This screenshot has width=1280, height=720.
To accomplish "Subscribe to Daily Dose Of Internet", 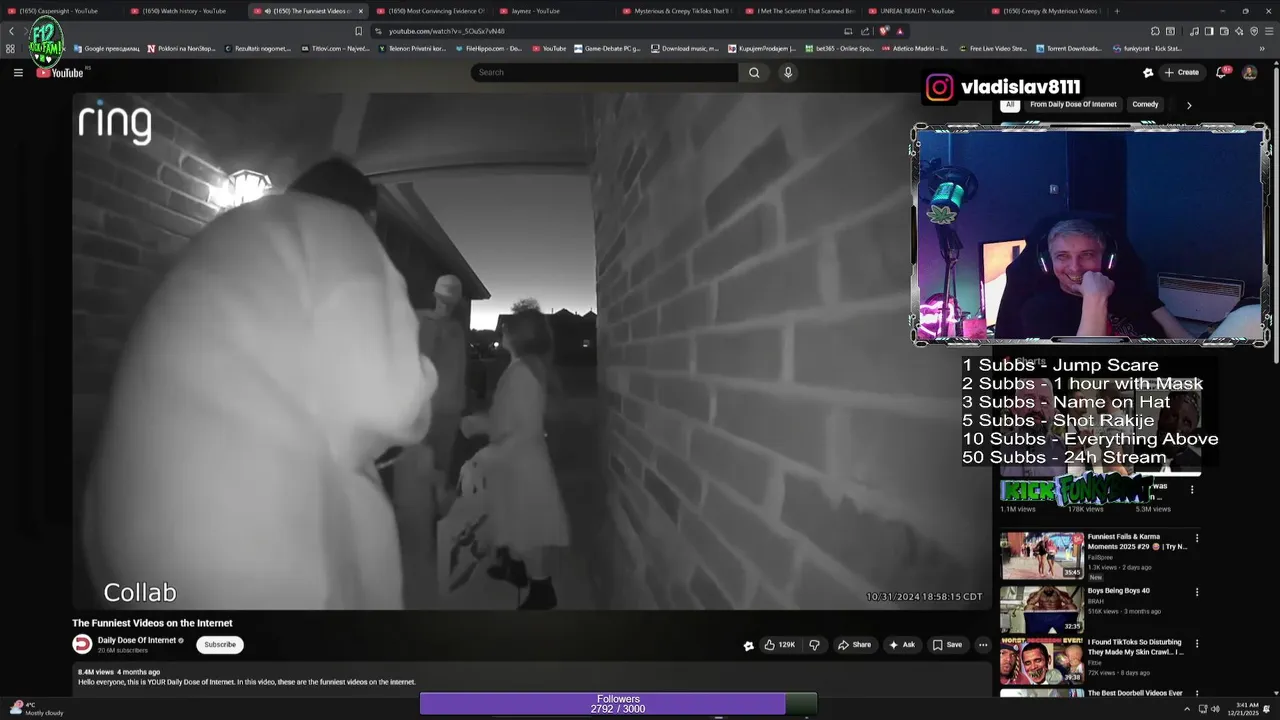I will click(x=220, y=645).
